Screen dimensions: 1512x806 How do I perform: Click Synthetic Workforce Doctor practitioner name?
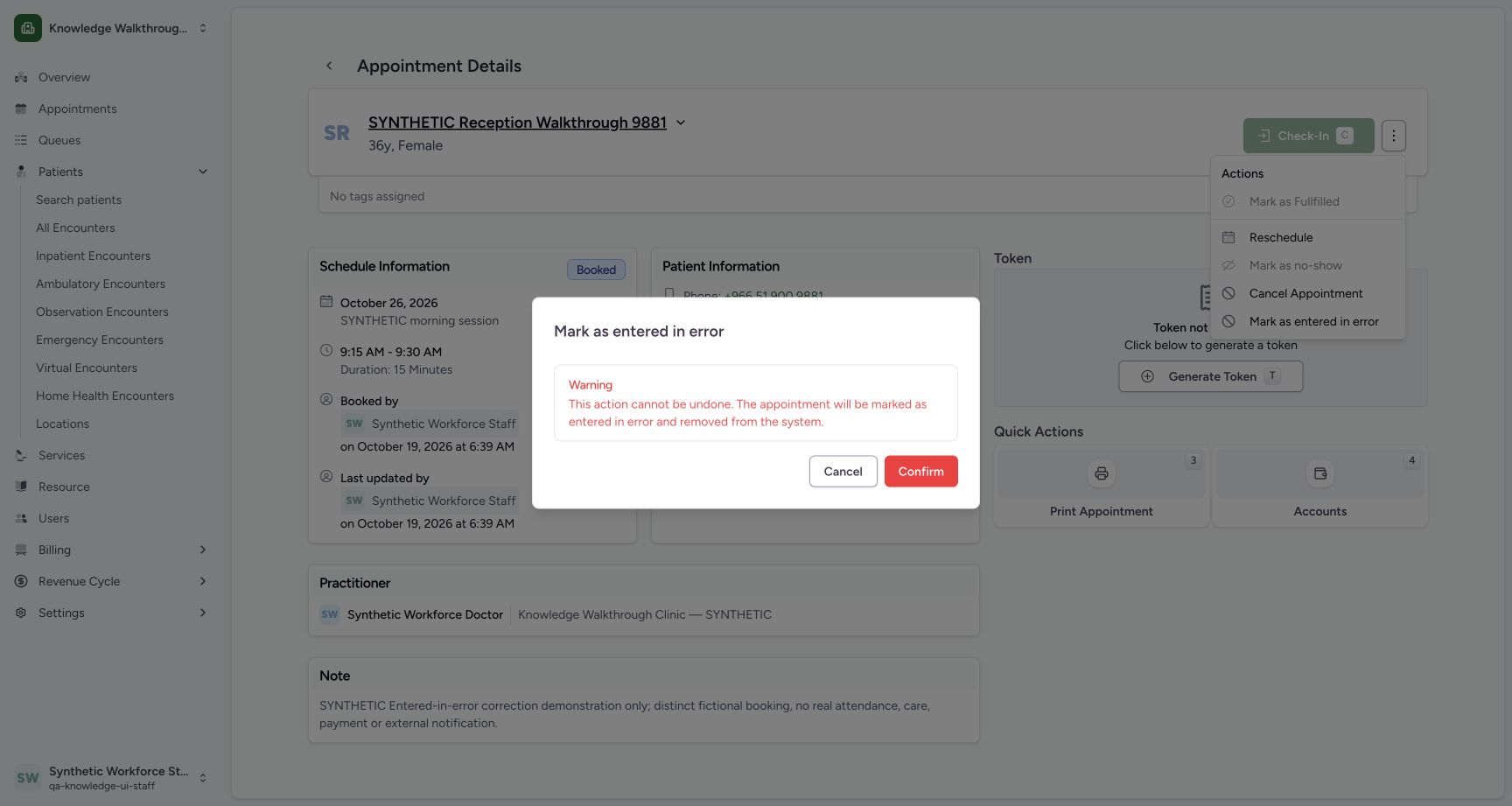click(x=425, y=614)
